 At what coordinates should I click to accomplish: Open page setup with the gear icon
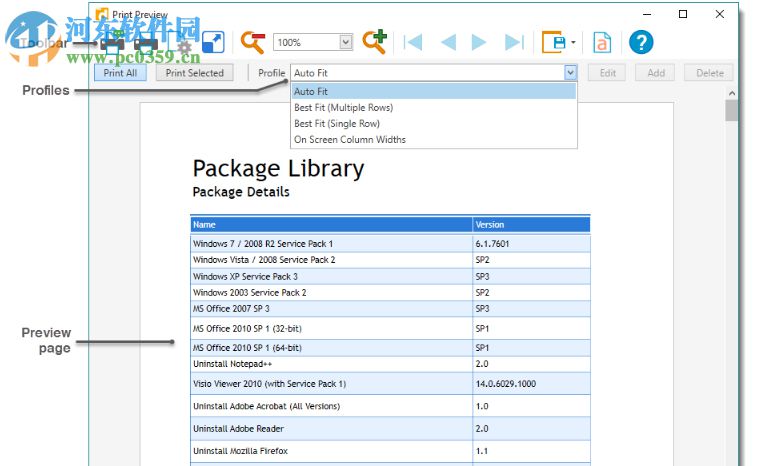click(180, 43)
